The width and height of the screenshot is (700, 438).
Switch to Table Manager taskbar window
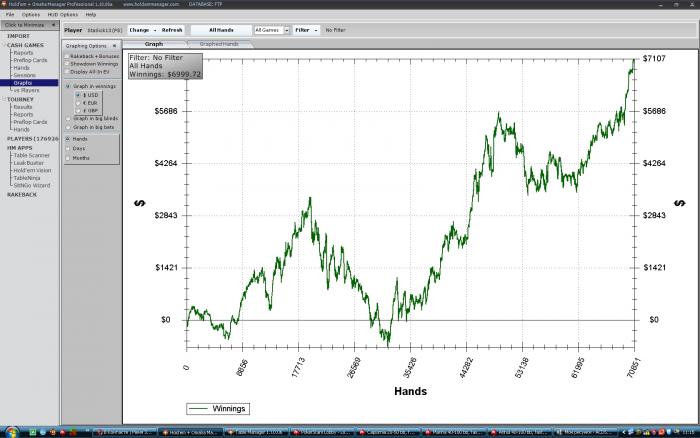[255, 432]
